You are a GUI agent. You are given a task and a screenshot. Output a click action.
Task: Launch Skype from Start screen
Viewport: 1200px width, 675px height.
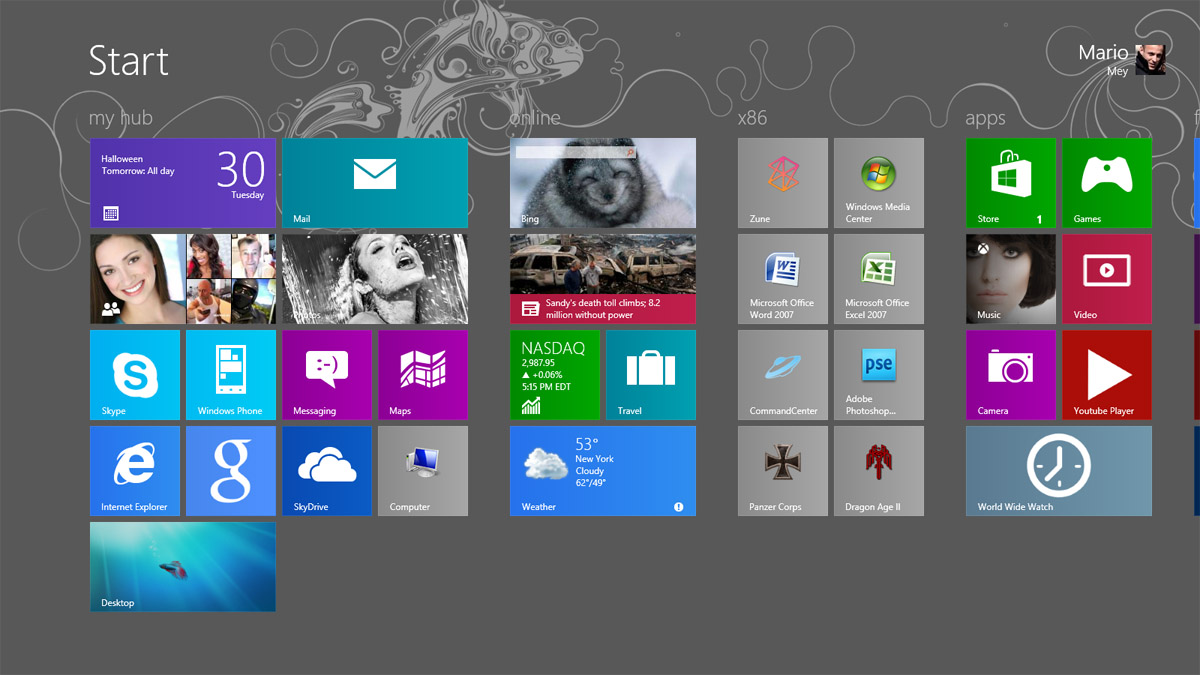tap(135, 375)
